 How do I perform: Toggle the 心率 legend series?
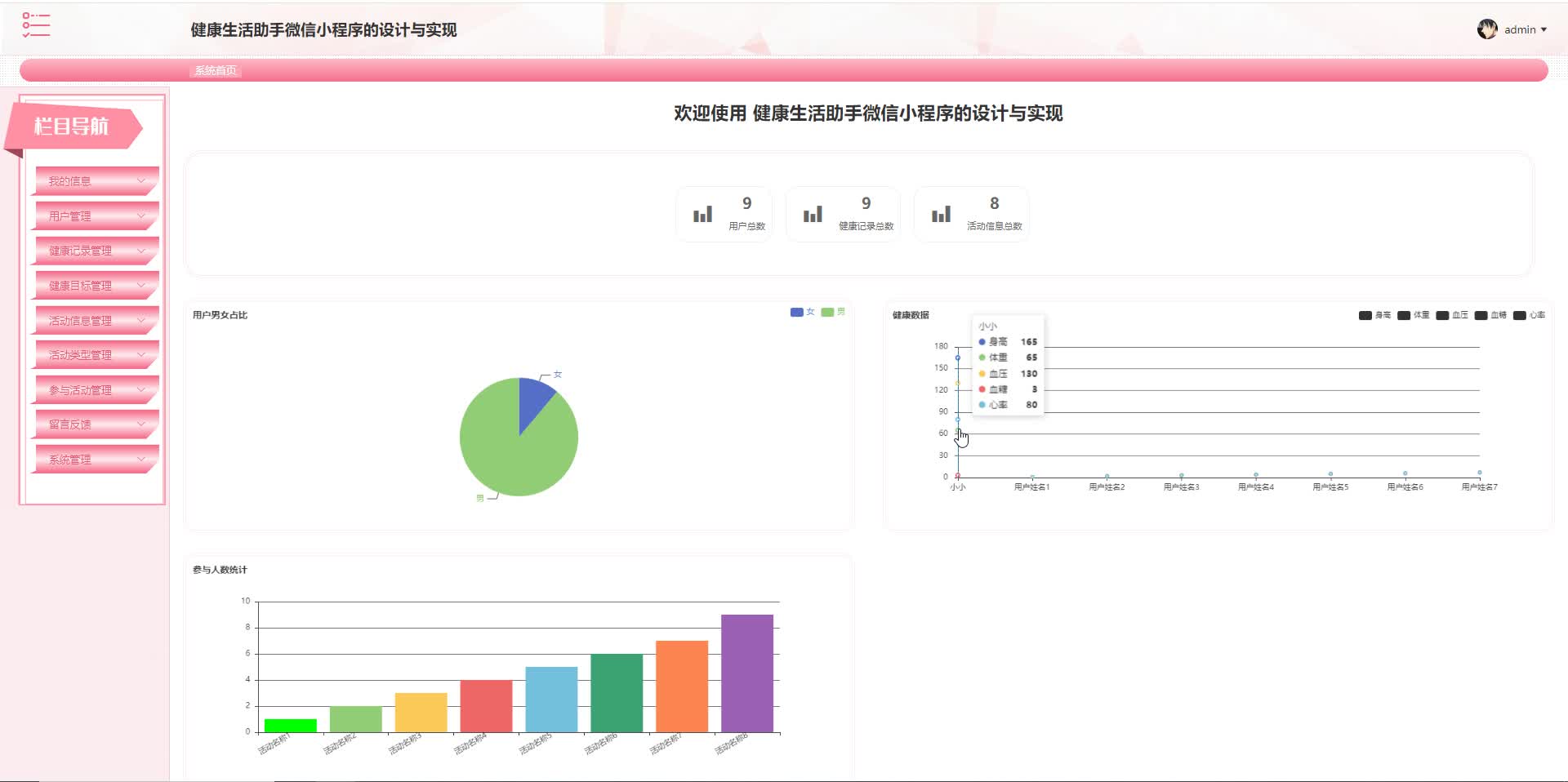[1529, 315]
